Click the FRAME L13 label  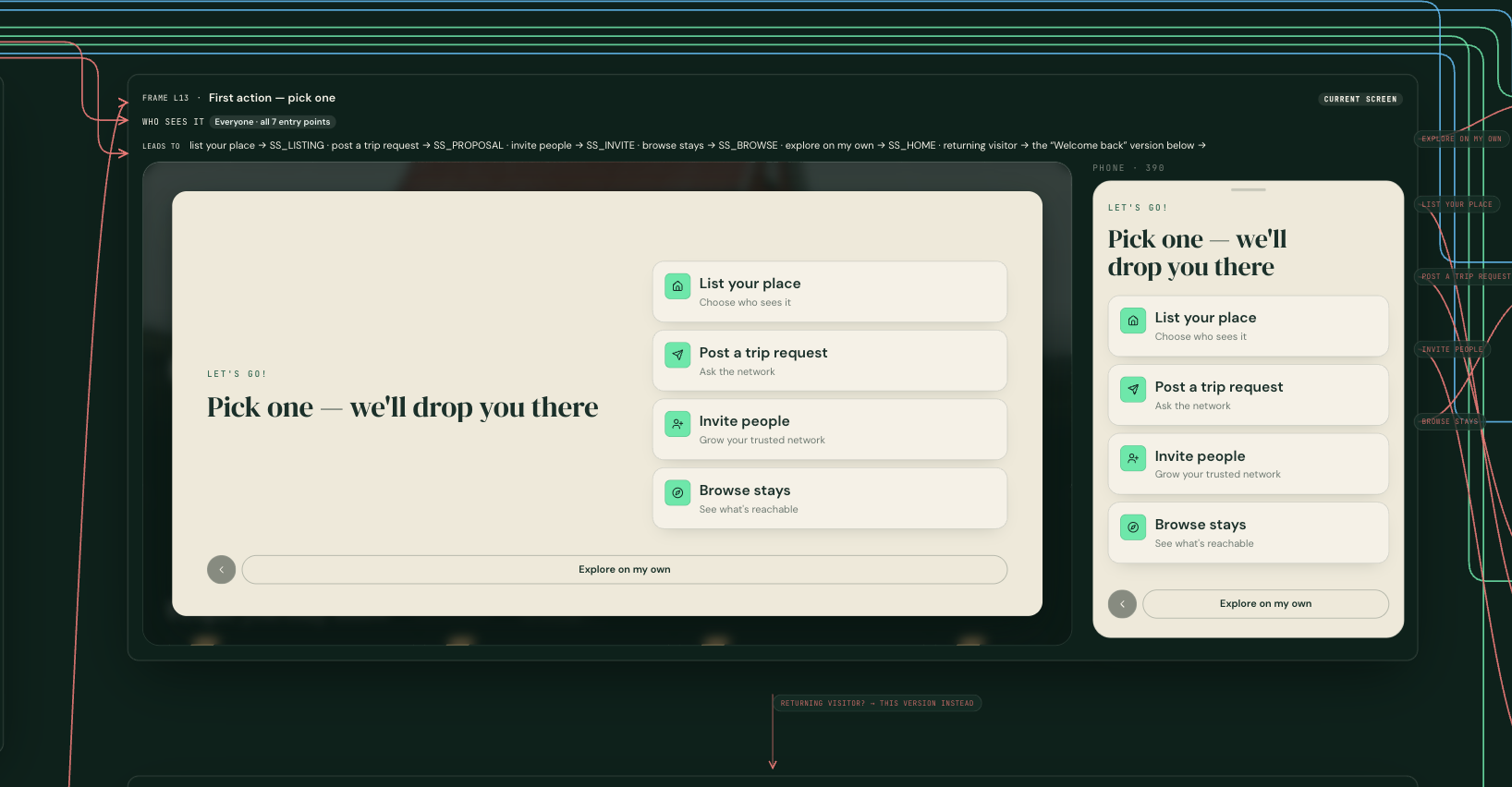click(x=165, y=98)
